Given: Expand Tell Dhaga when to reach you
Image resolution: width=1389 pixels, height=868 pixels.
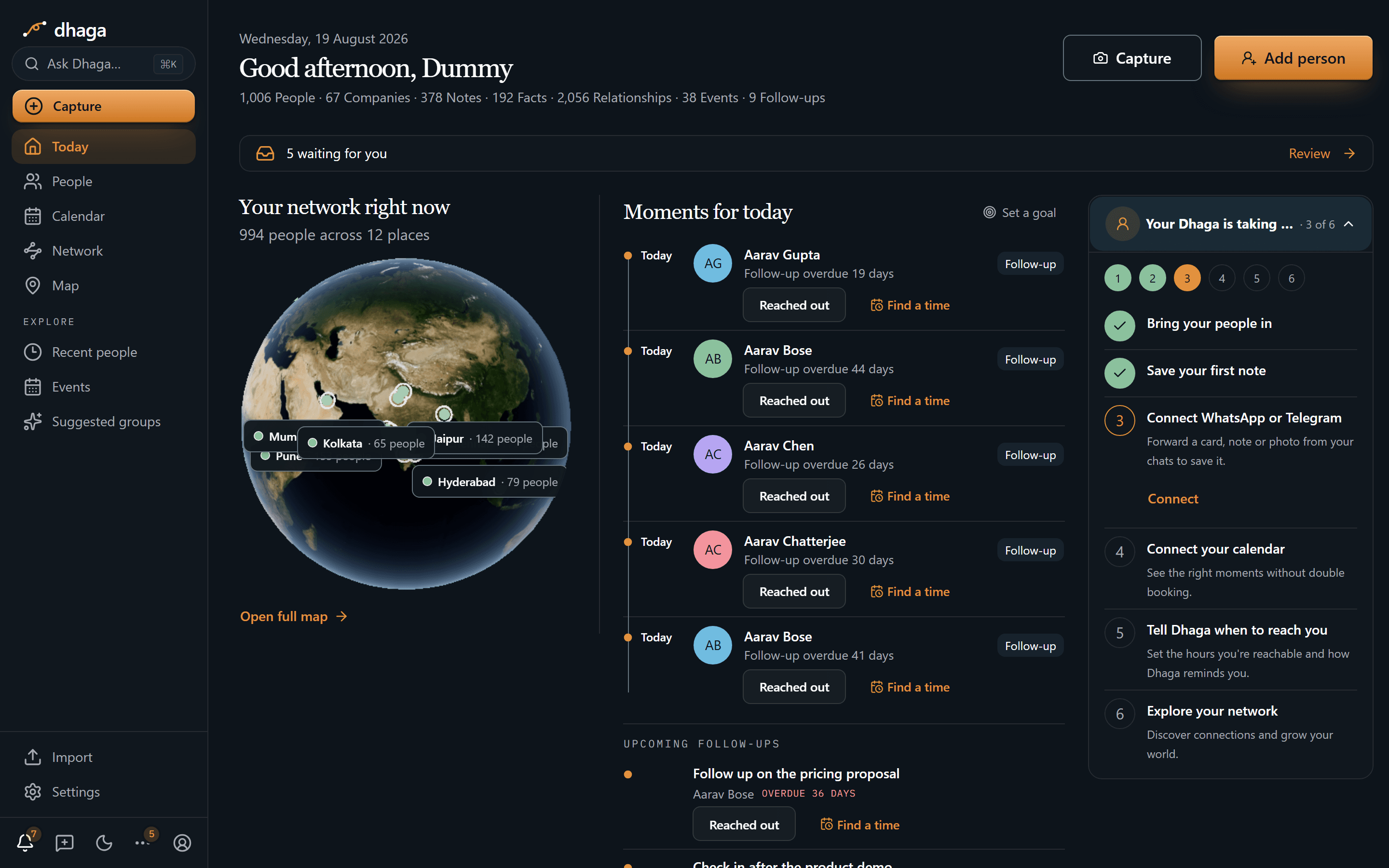Looking at the screenshot, I should click(x=1231, y=650).
